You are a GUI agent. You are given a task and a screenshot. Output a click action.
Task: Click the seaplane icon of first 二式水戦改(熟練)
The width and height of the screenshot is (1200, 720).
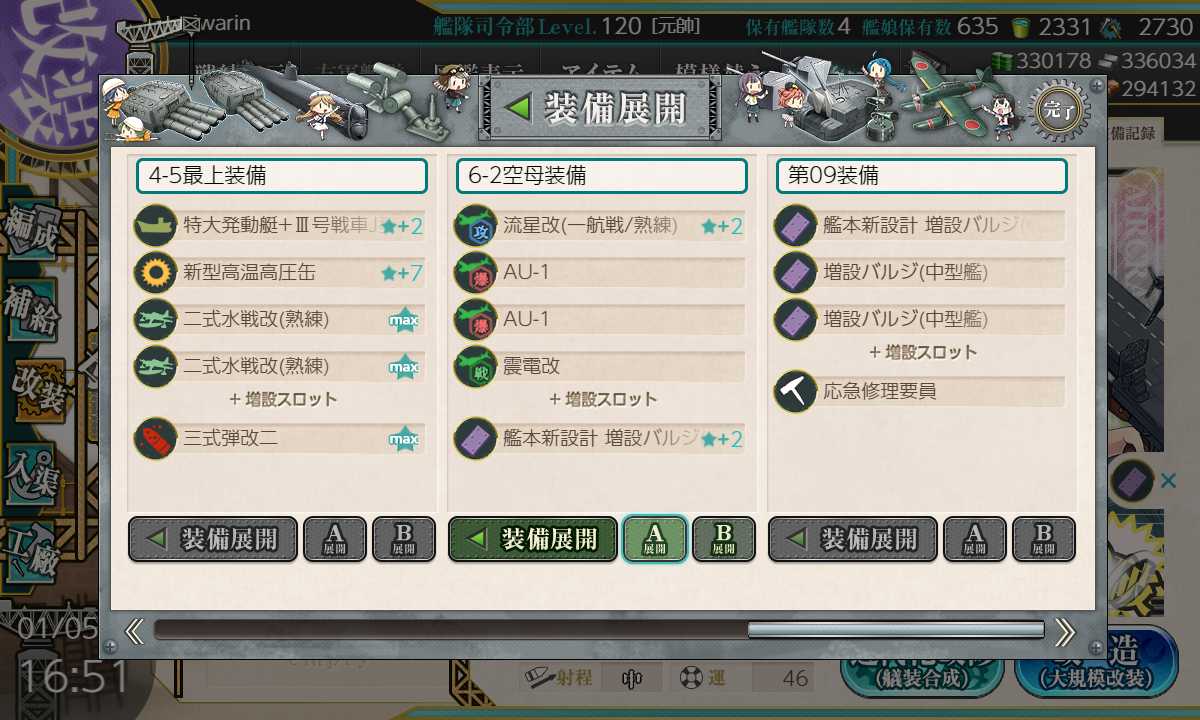point(155,319)
